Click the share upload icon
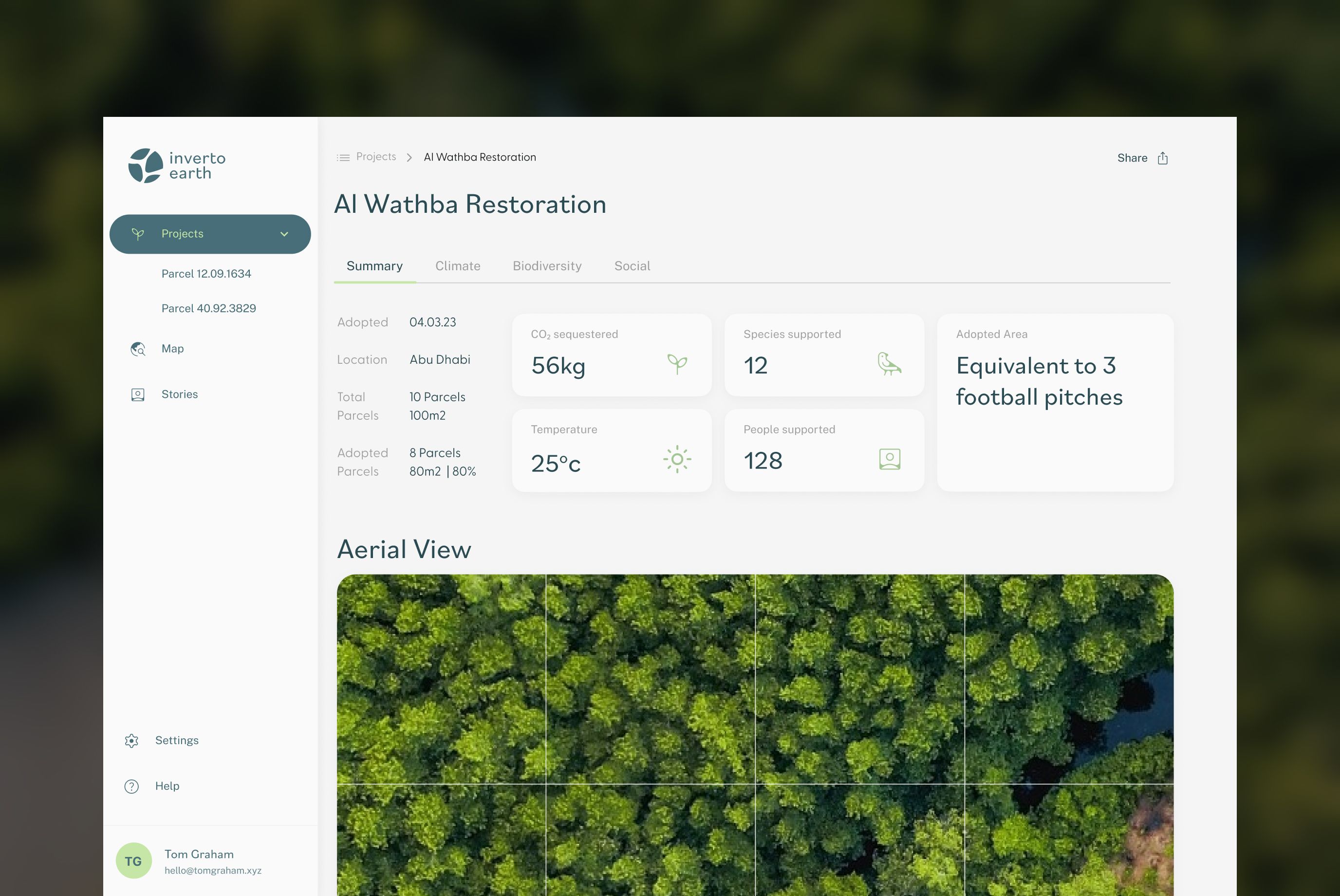 [x=1162, y=158]
